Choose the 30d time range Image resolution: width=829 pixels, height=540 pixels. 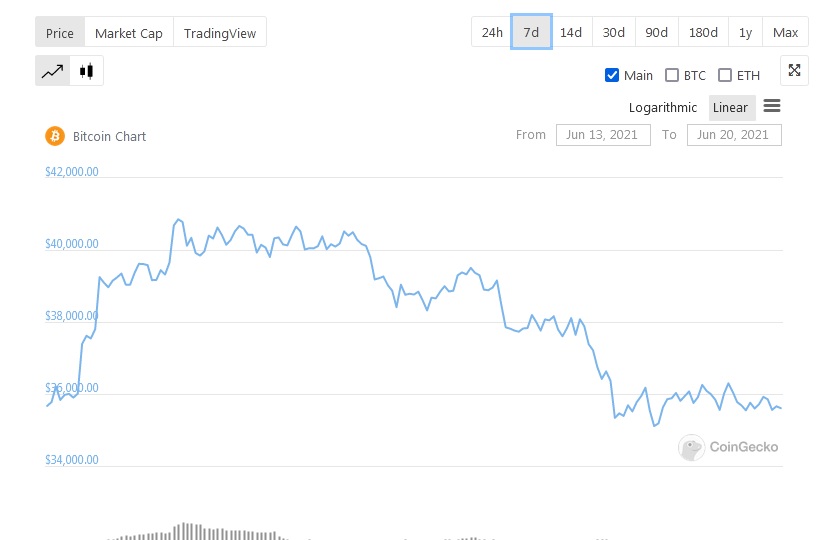(x=614, y=32)
